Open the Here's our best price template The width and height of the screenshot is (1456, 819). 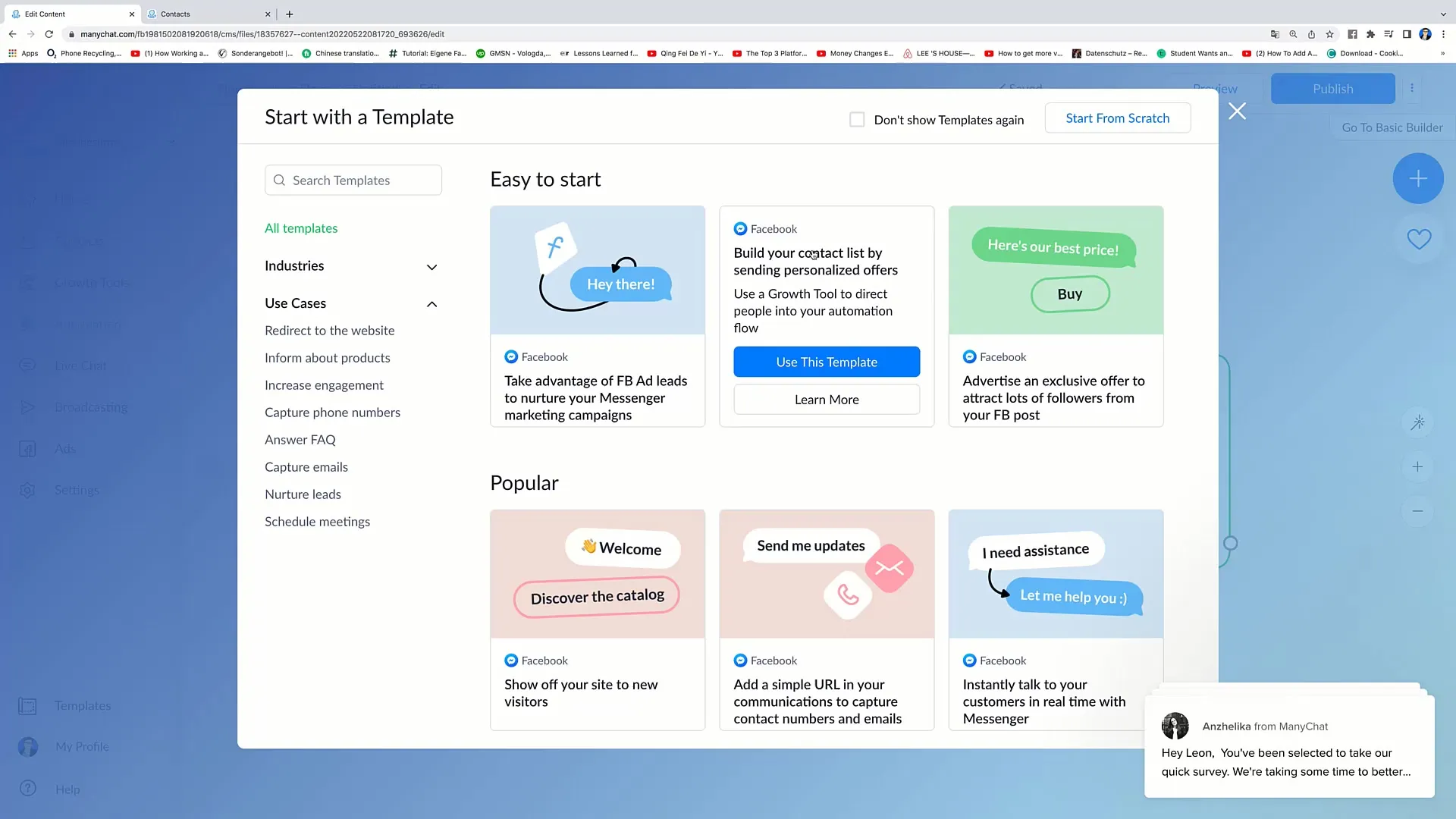tap(1056, 316)
